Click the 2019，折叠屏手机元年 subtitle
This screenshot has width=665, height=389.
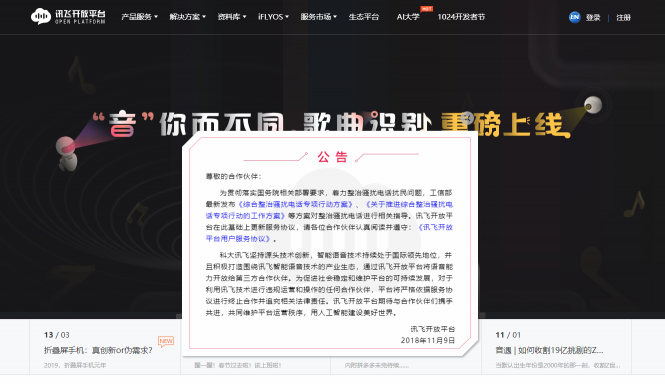point(75,365)
